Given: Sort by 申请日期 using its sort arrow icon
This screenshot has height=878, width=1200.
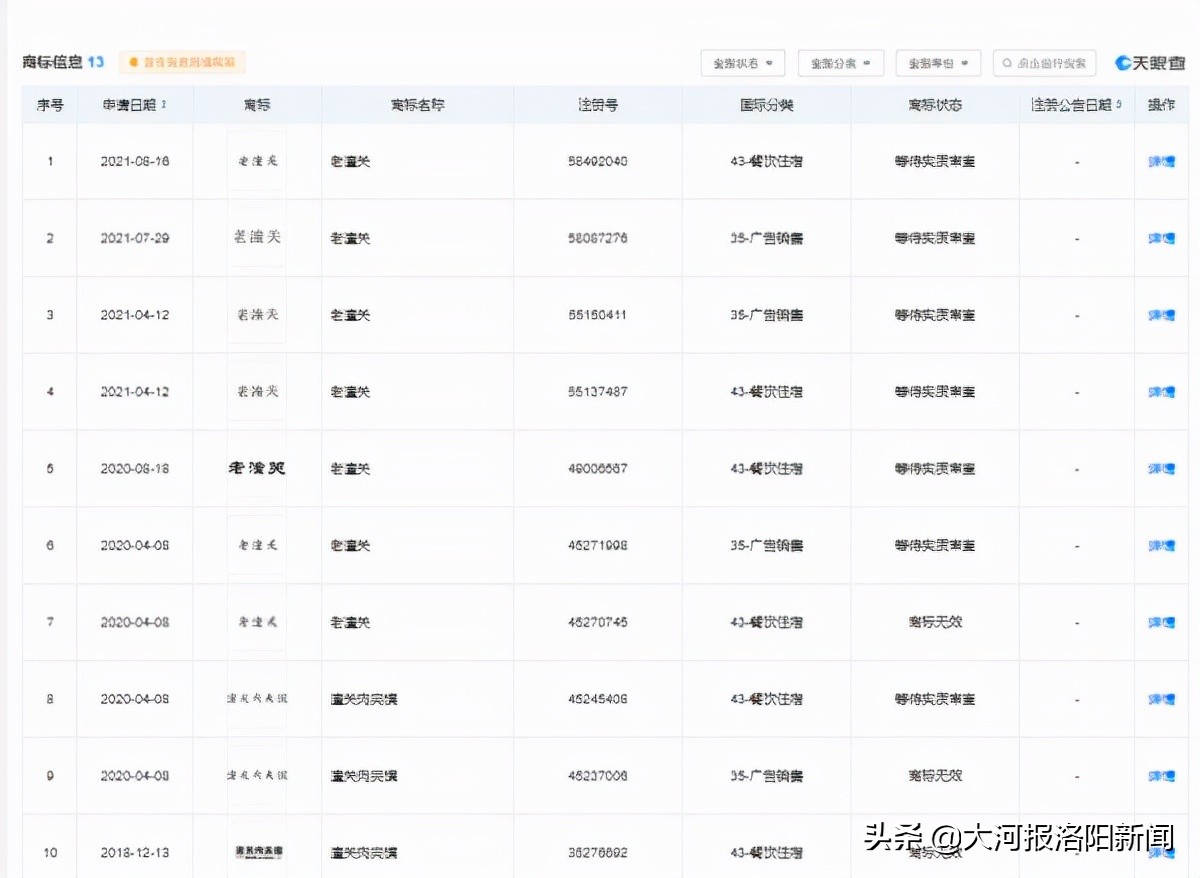Looking at the screenshot, I should tap(164, 104).
